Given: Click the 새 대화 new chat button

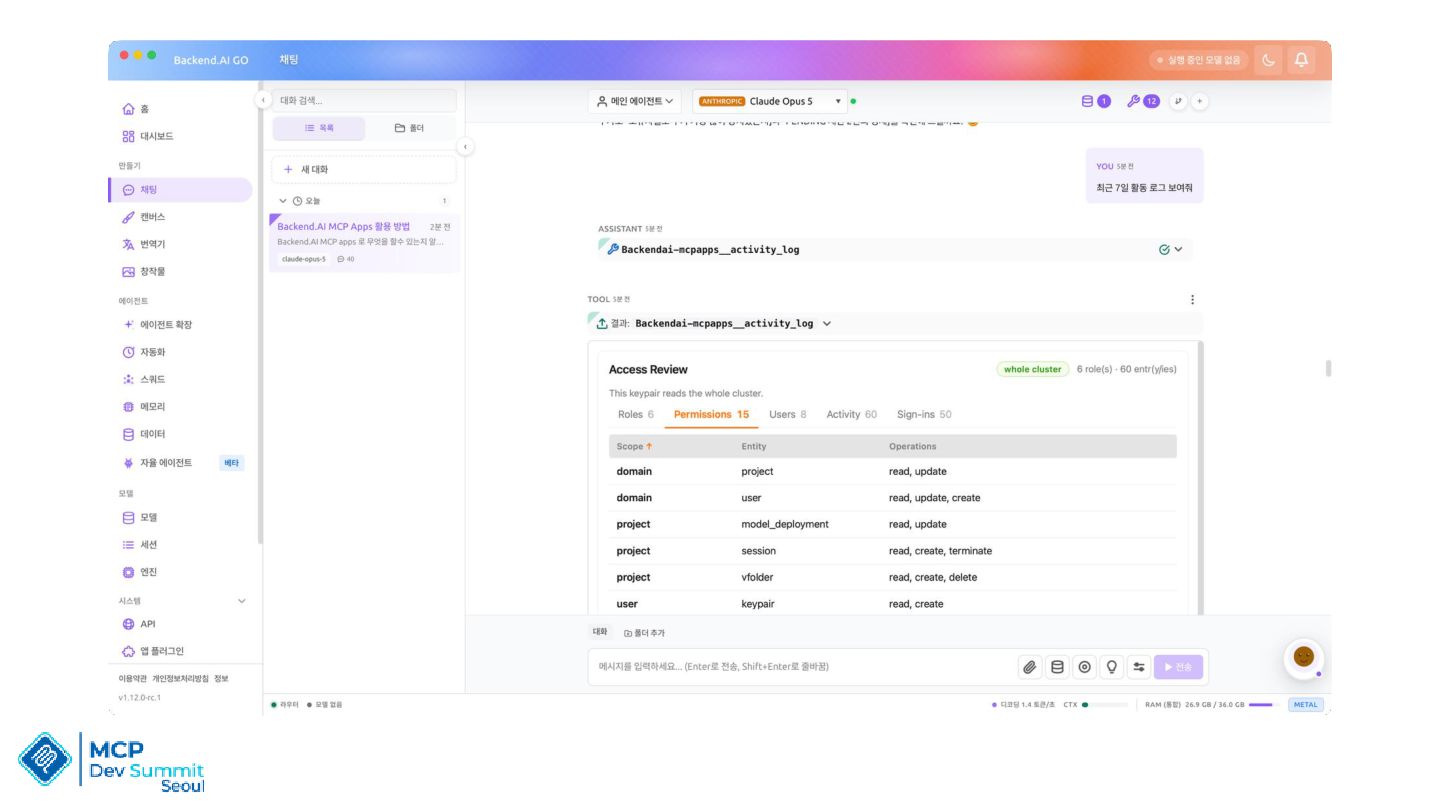Looking at the screenshot, I should pyautogui.click(x=364, y=169).
